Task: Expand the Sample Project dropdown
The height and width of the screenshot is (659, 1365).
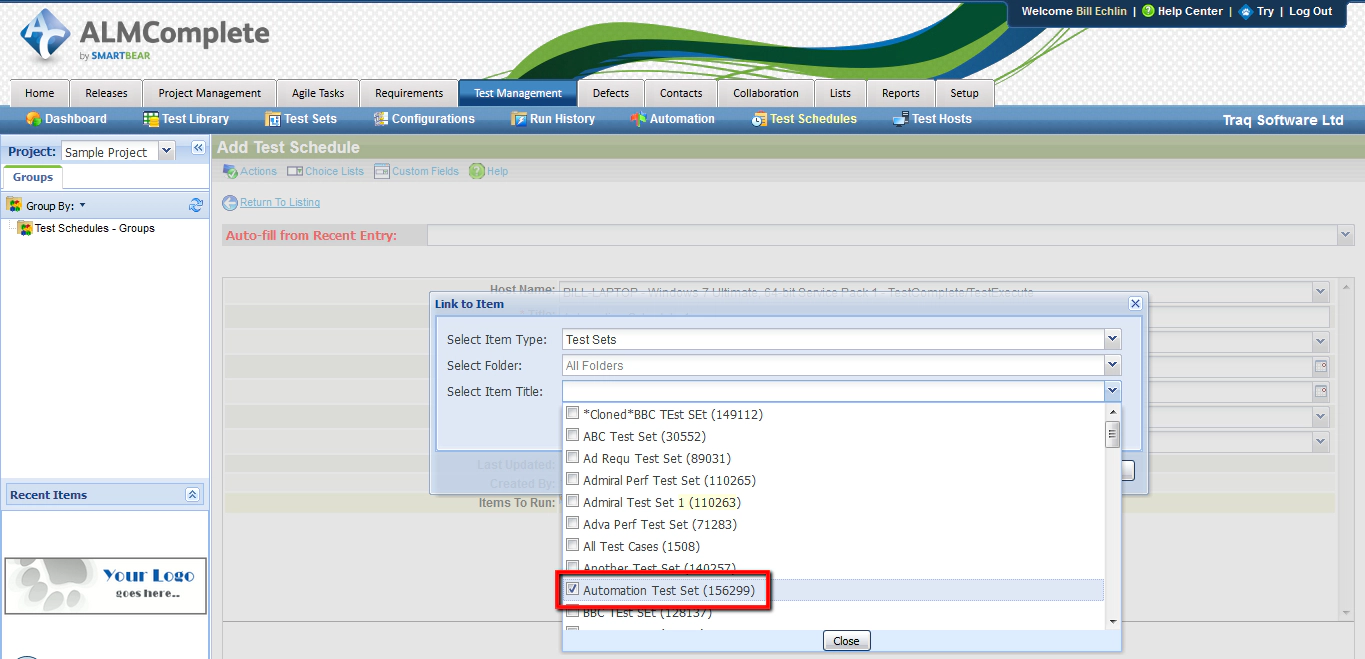Action: [x=167, y=151]
